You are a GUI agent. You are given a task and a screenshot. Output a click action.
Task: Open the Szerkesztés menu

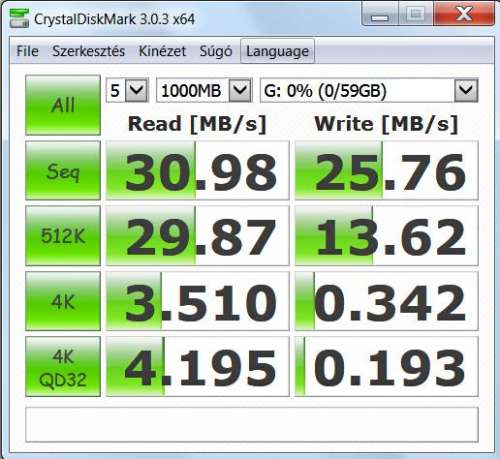pyautogui.click(x=89, y=51)
